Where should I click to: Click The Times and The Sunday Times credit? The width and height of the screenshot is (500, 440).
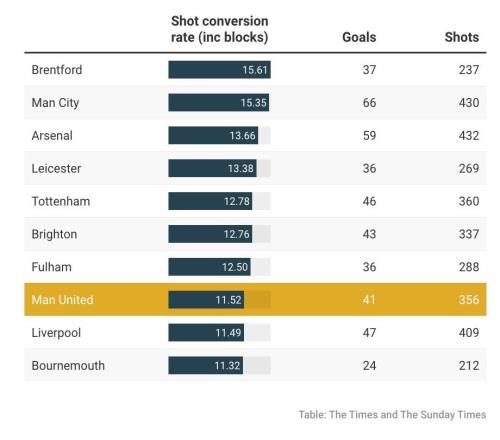[392, 415]
